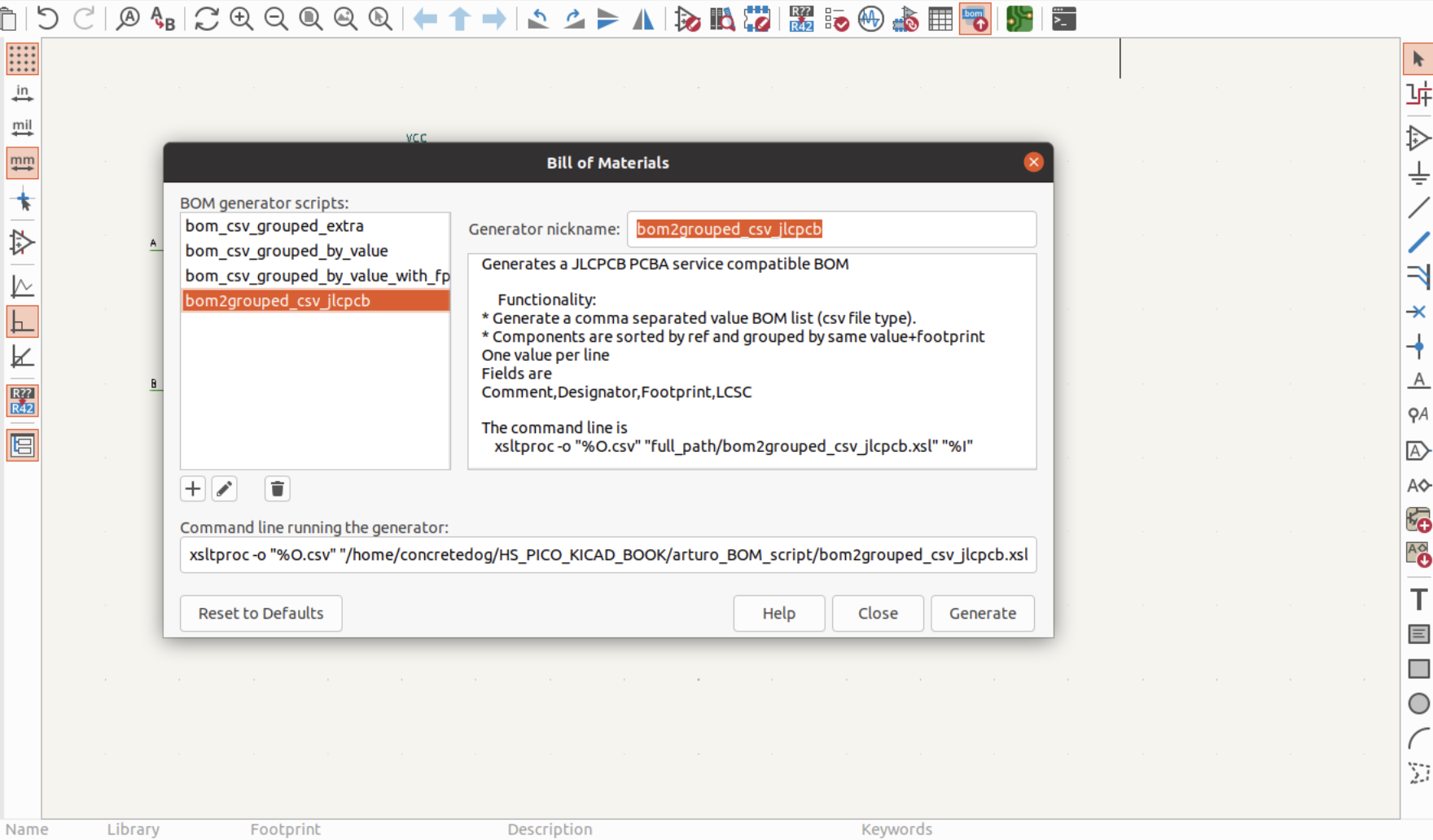The image size is (1433, 840).
Task: Click Reset to Defaults button
Action: (x=261, y=614)
